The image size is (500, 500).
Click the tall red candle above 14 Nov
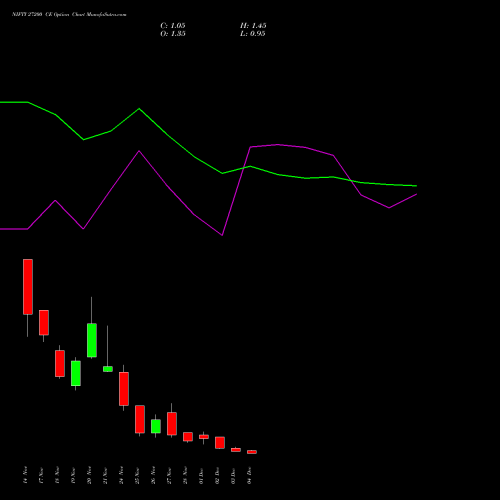(28, 287)
